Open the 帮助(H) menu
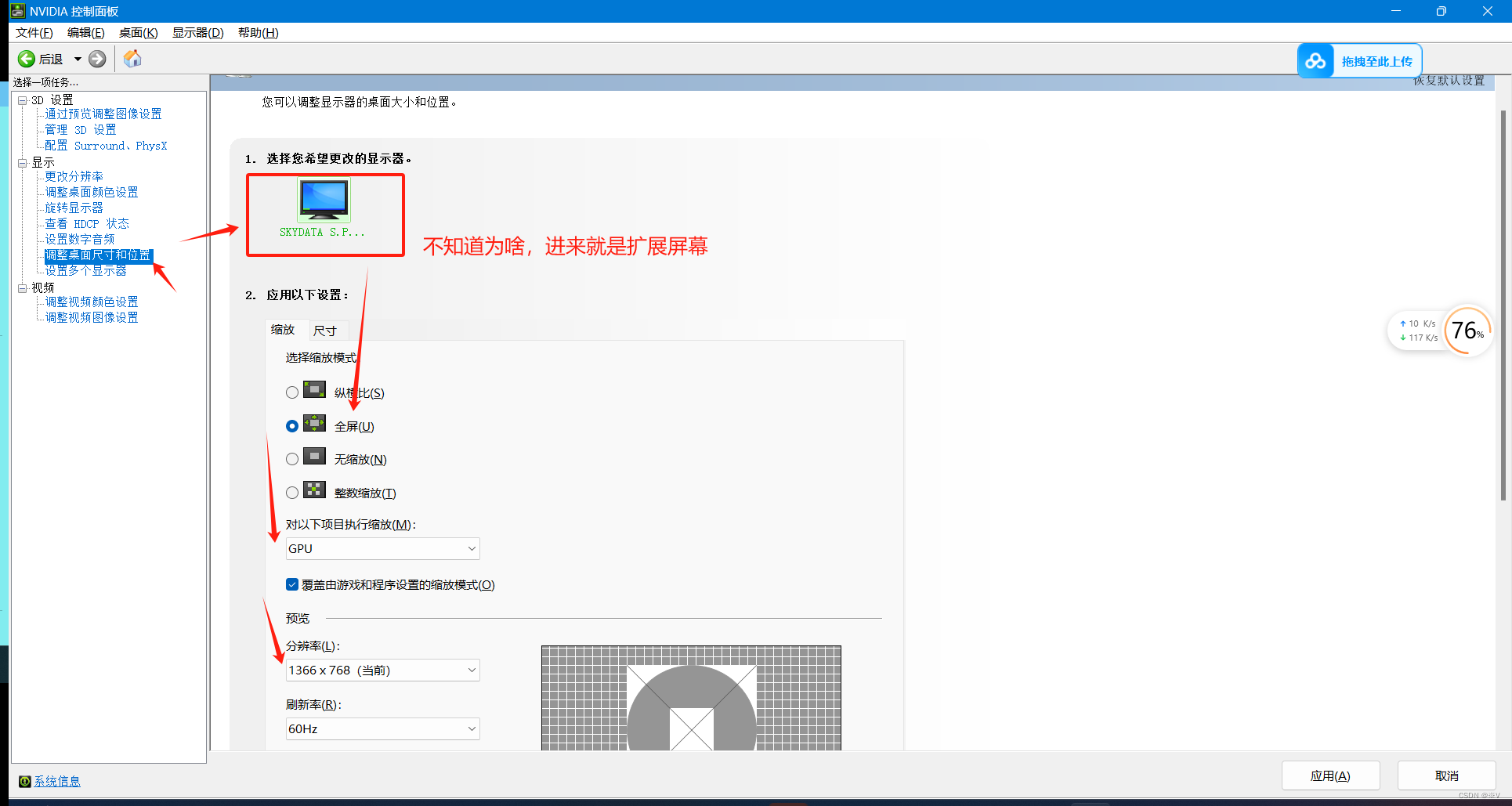Screen dimensions: 1512x806 click(259, 32)
